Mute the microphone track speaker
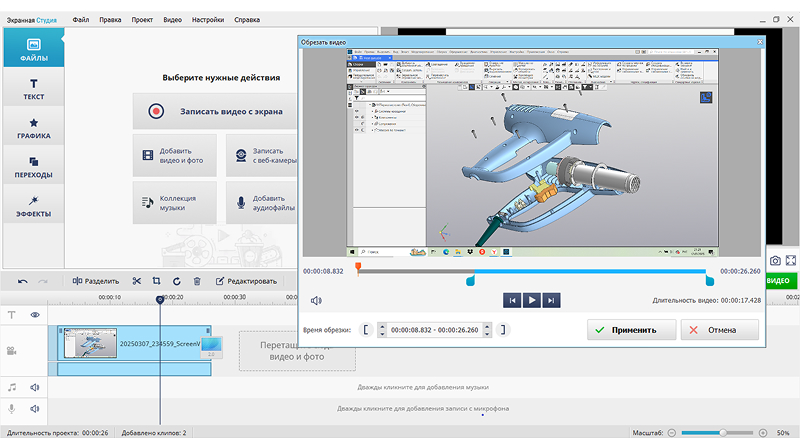Viewport: 800px width, 438px height. [x=34, y=408]
